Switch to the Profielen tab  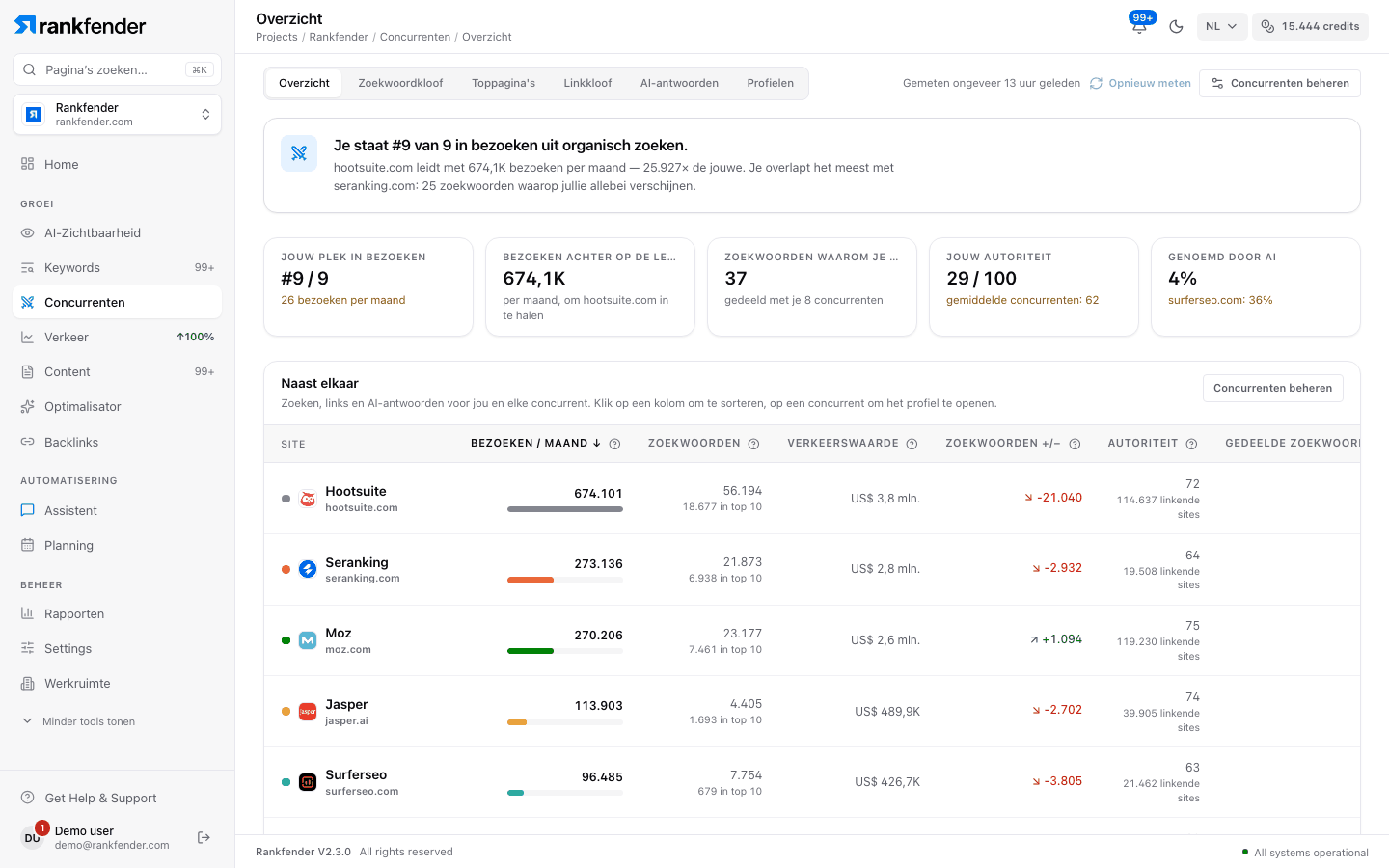(x=770, y=83)
